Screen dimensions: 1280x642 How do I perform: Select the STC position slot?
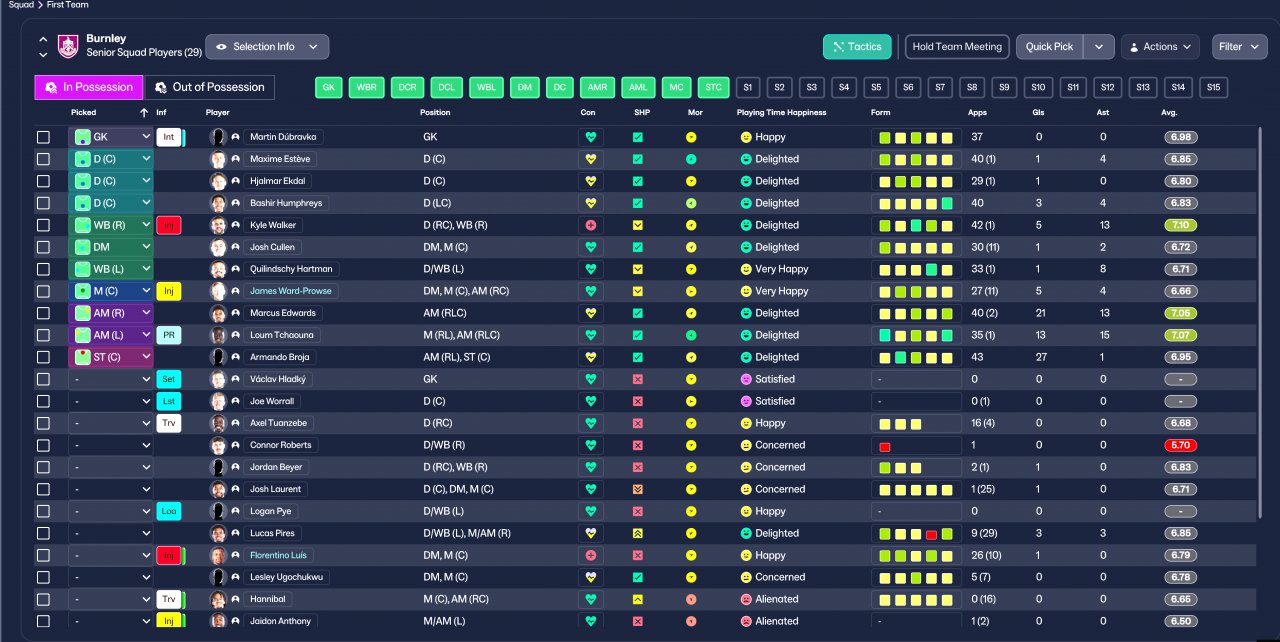[x=713, y=87]
